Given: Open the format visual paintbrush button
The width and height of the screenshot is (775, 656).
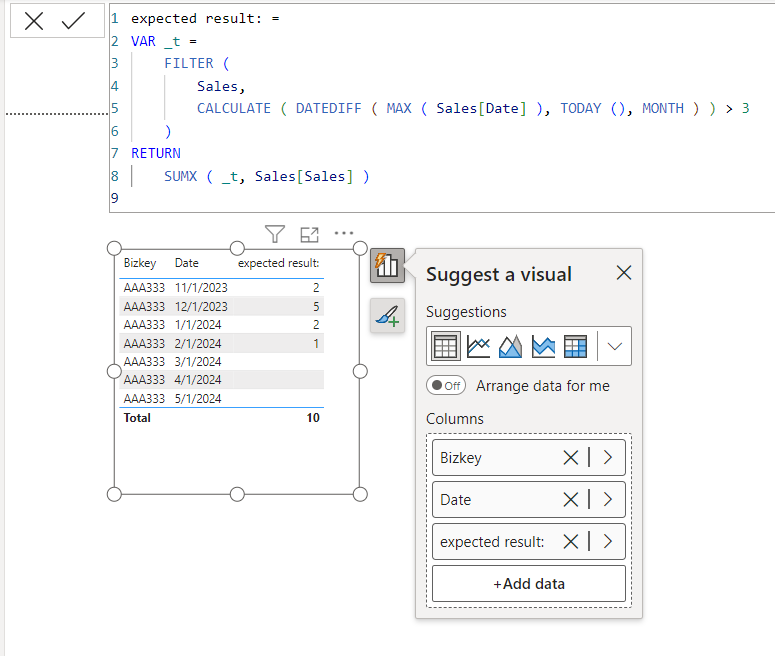Looking at the screenshot, I should pyautogui.click(x=387, y=315).
